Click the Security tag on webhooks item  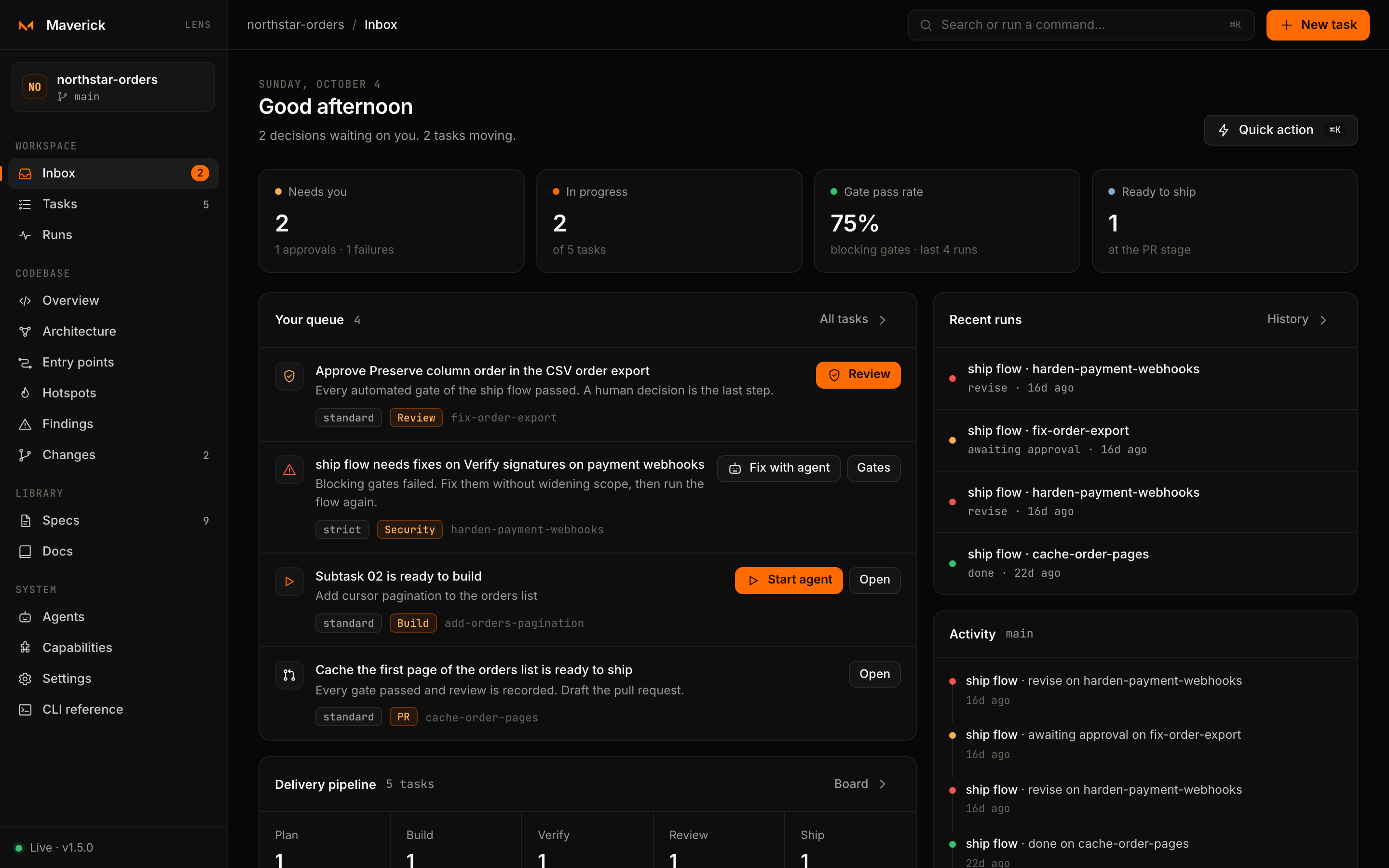click(409, 530)
